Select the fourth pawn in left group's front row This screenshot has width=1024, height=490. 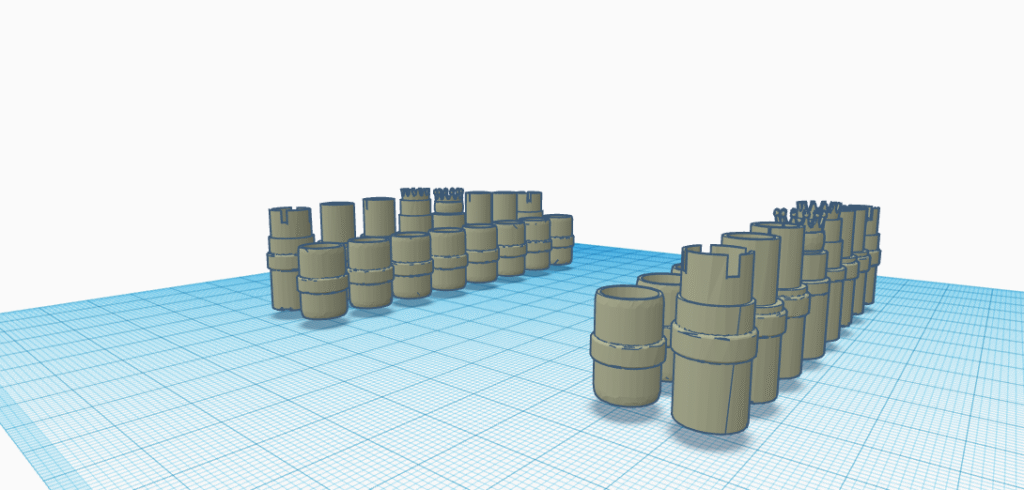tap(448, 259)
